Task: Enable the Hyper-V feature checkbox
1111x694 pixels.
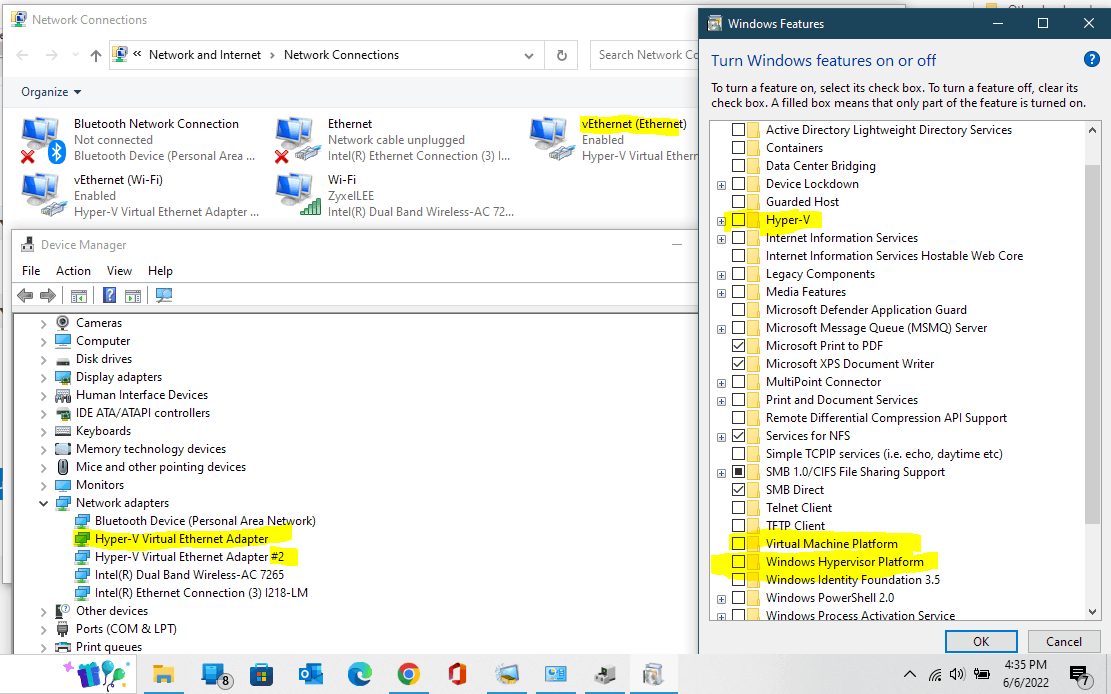Action: (x=738, y=220)
